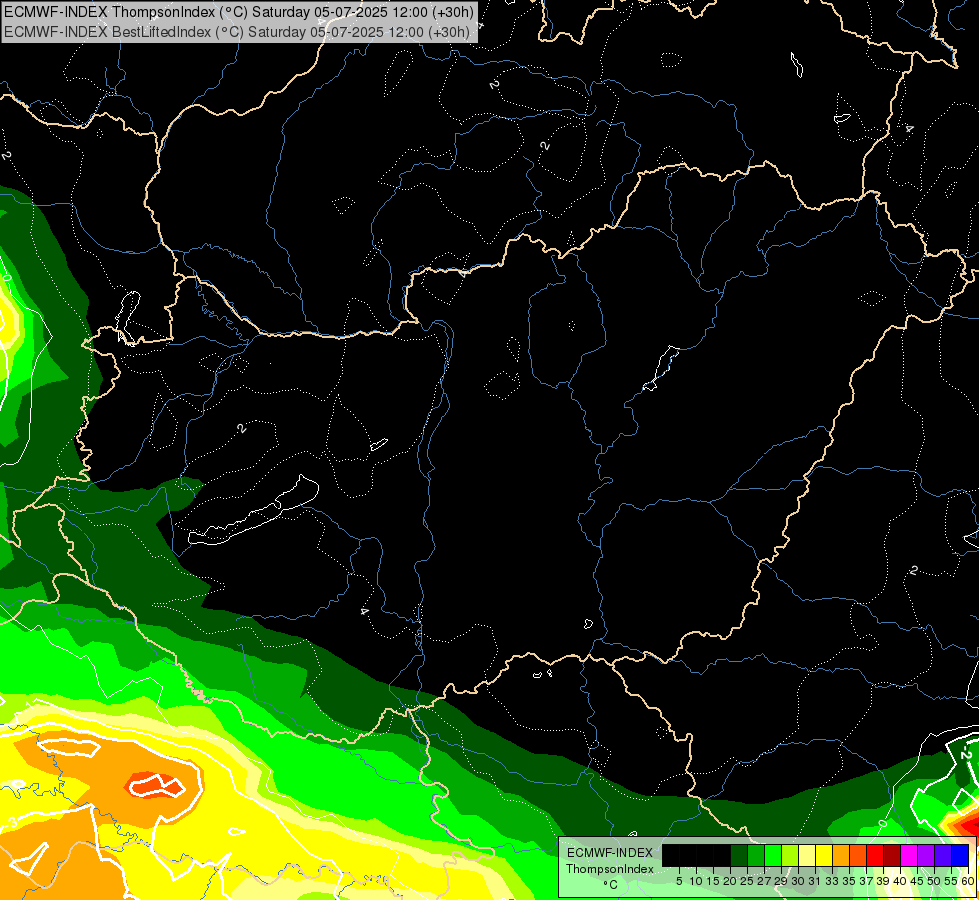Click legend scale value "10"
The width and height of the screenshot is (979, 900).
coord(696,881)
